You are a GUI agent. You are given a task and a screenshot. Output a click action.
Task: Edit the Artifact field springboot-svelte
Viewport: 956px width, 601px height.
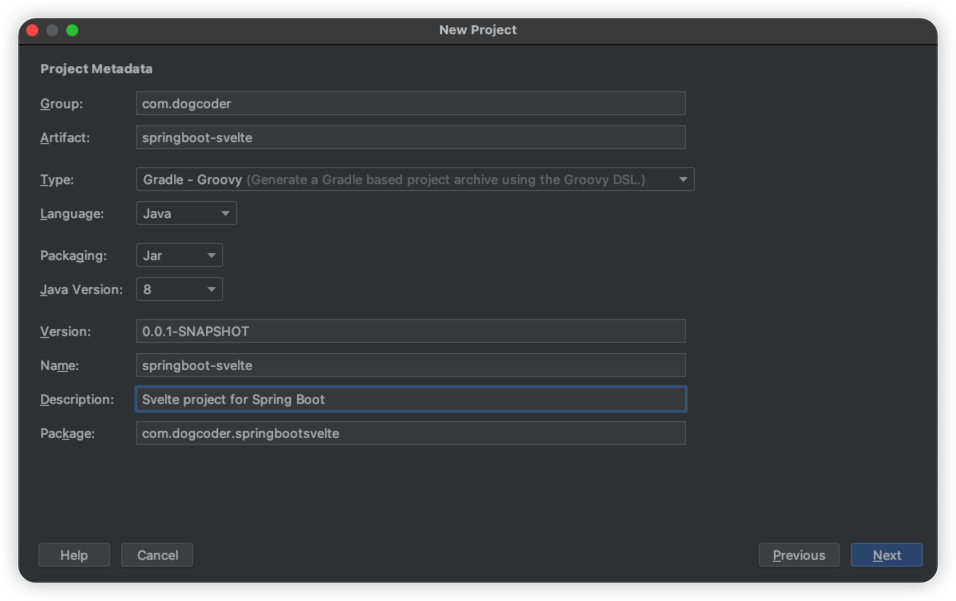(410, 138)
